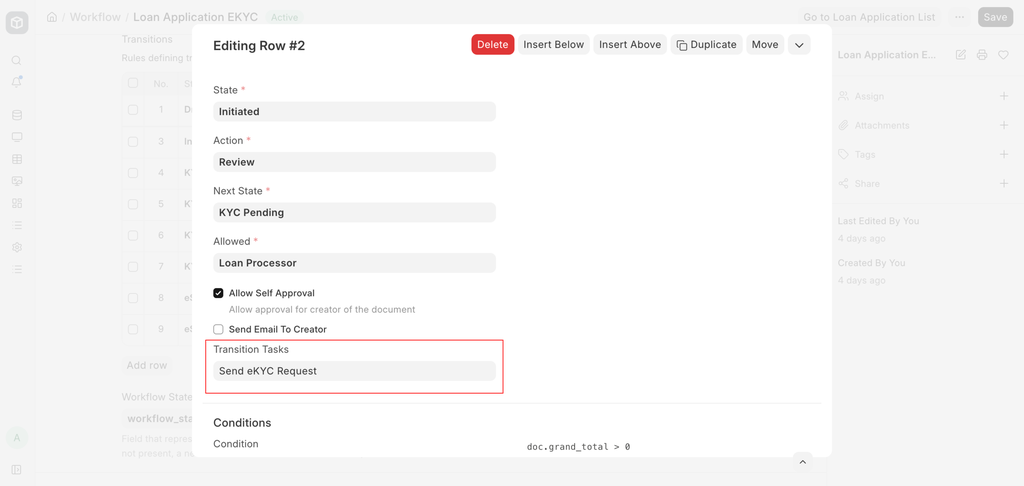The image size is (1024, 486).
Task: Select checkbox for transitions row 5
Action: [133, 204]
